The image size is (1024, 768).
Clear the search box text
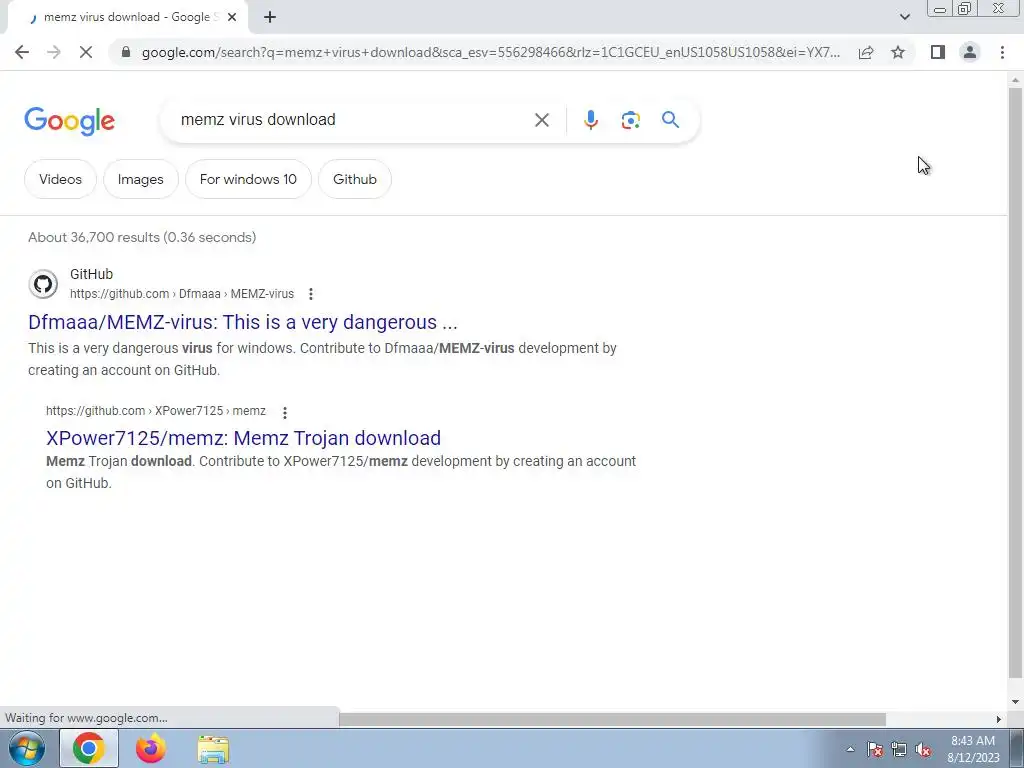(541, 120)
